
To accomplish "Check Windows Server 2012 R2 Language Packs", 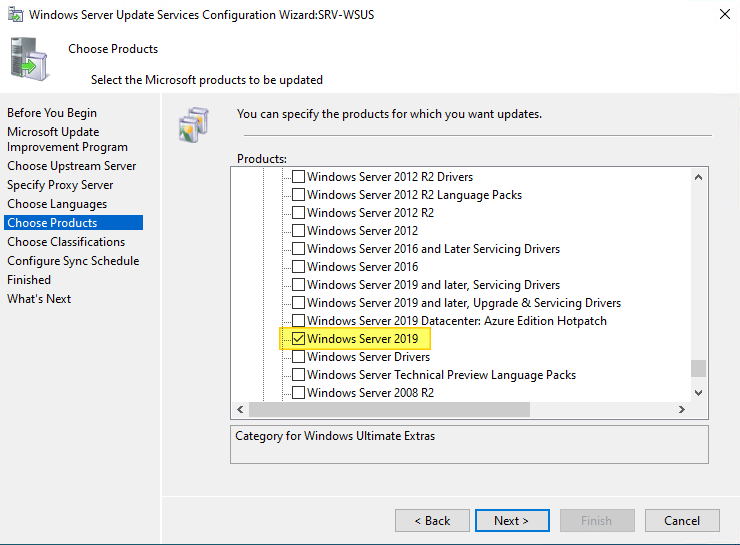I will [x=298, y=194].
